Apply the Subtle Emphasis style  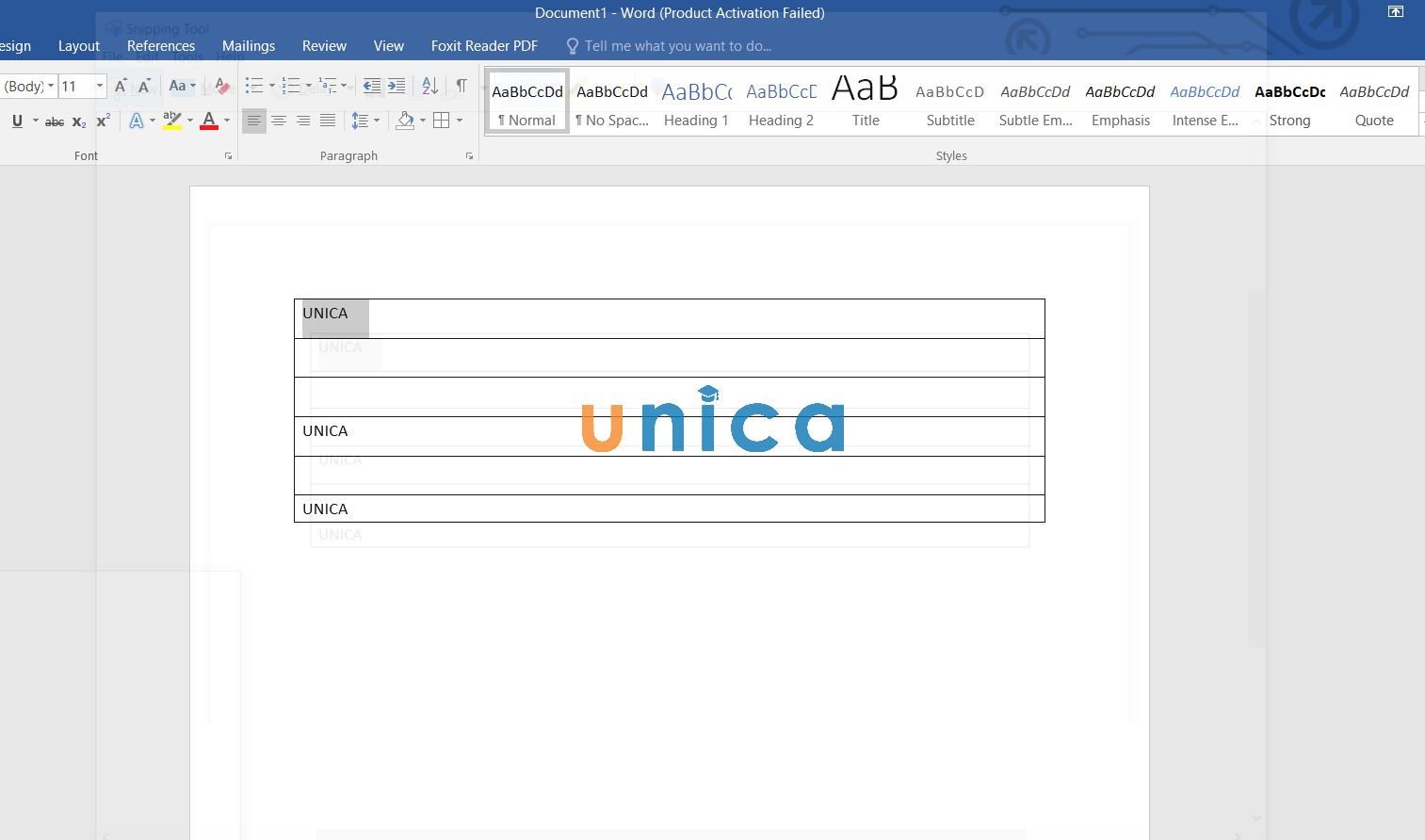[1035, 102]
